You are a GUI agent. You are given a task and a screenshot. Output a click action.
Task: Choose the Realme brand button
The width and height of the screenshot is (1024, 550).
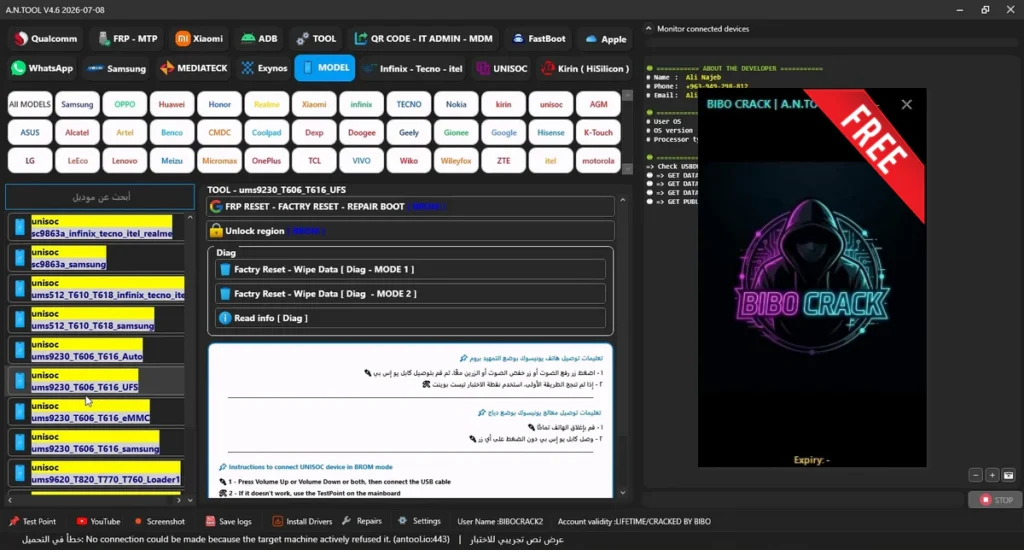266,105
